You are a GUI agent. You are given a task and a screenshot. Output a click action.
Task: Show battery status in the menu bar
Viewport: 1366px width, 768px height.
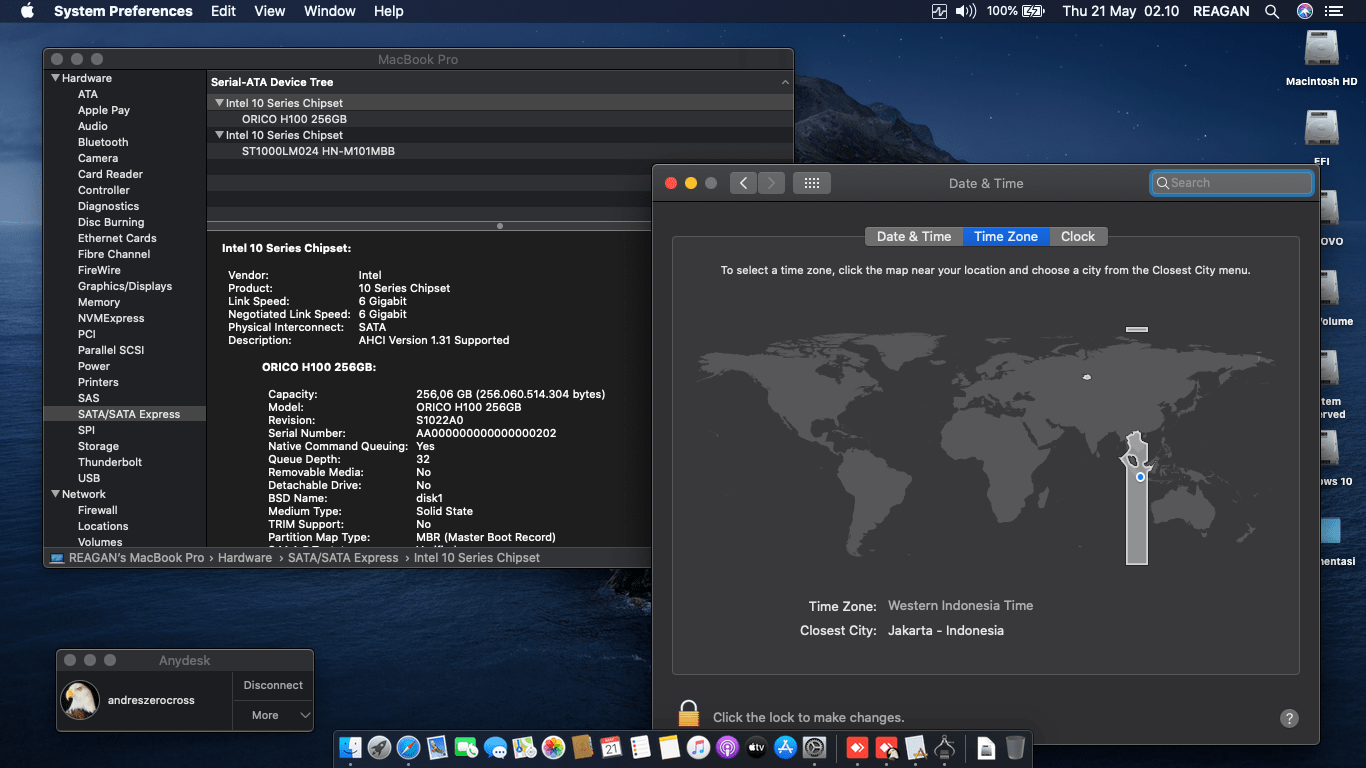point(1033,11)
